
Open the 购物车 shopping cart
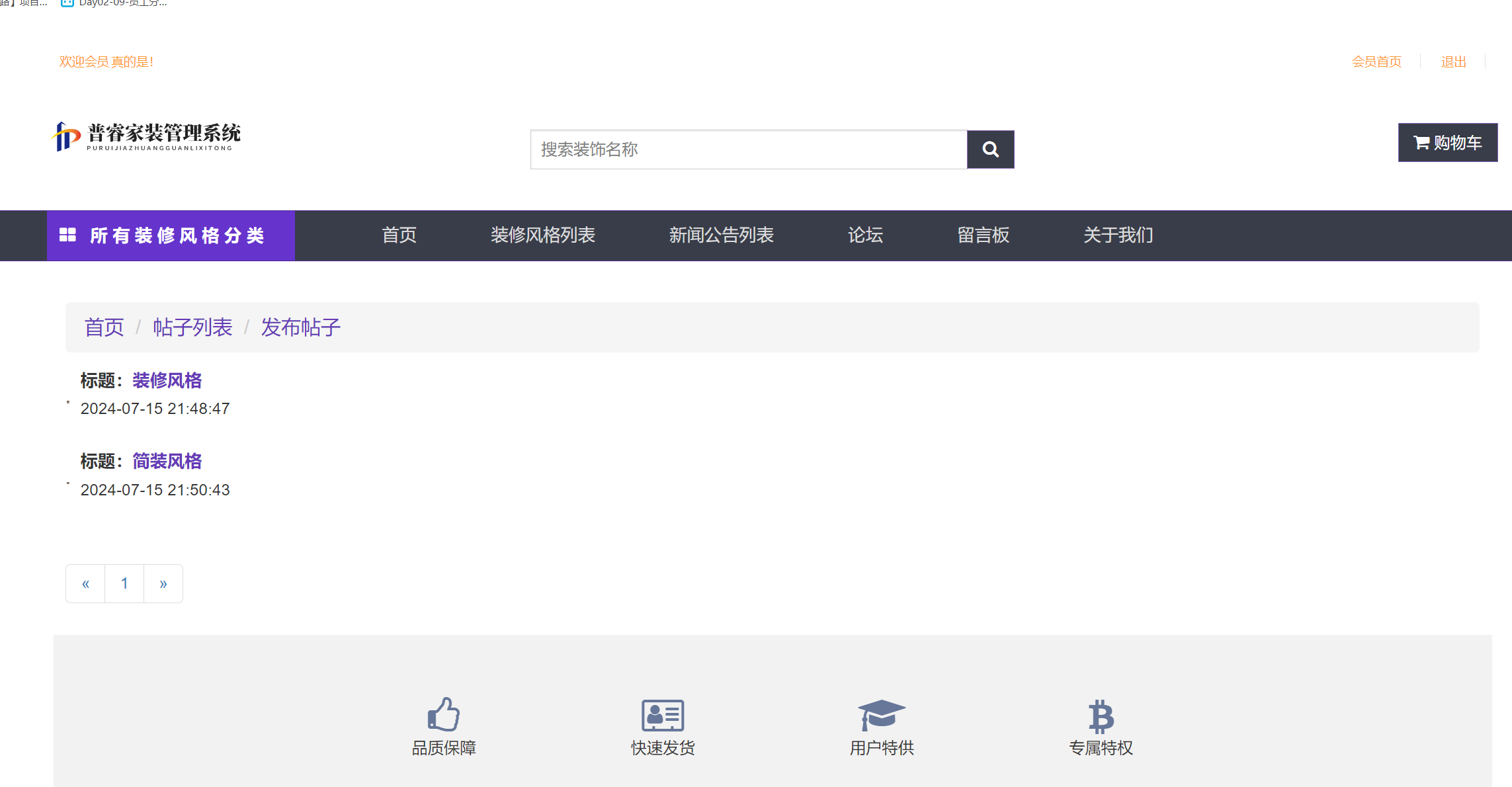click(x=1448, y=142)
